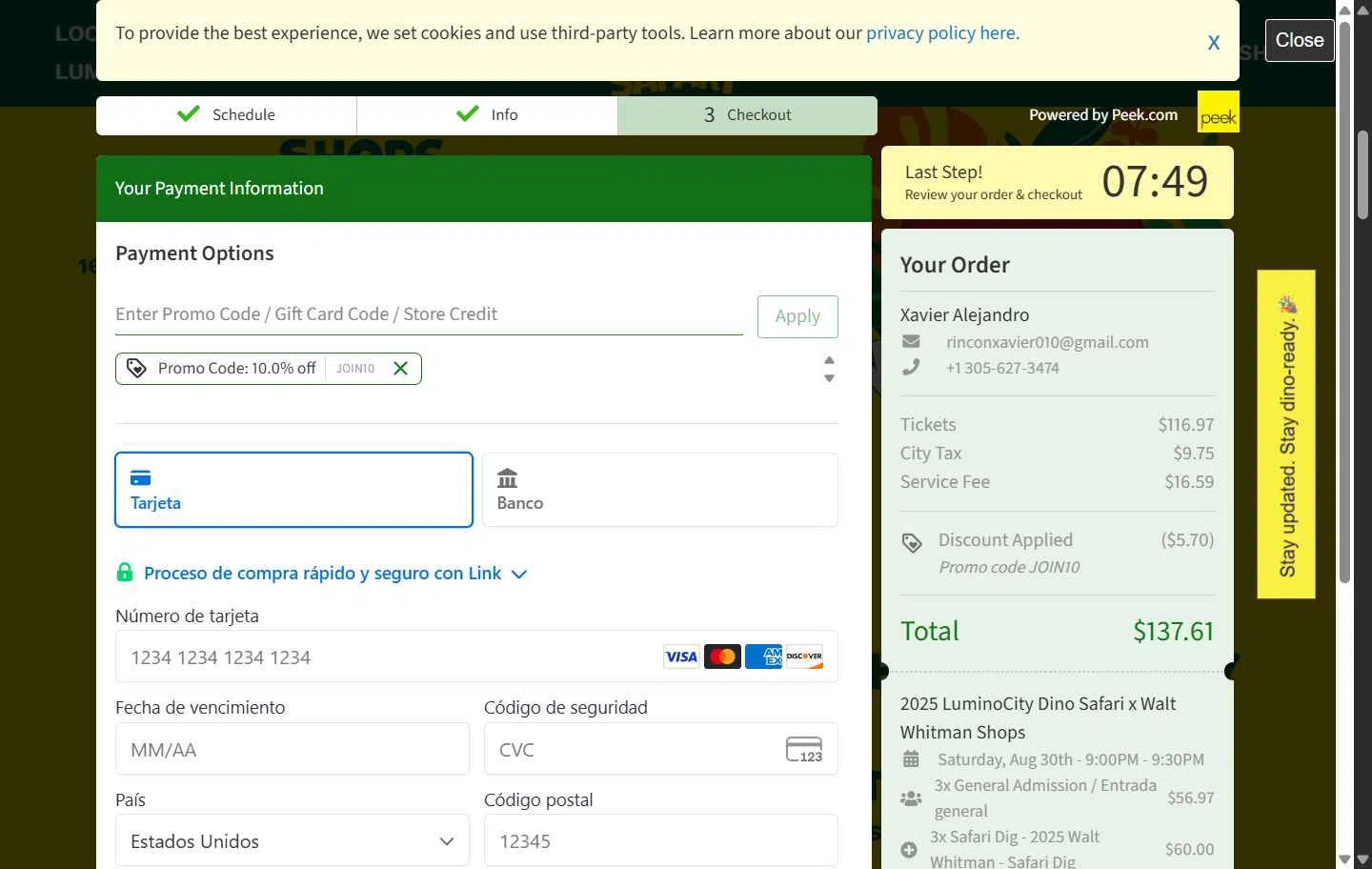Click the Tickets $116.97 amount
The image size is (1372, 869).
point(1186,425)
